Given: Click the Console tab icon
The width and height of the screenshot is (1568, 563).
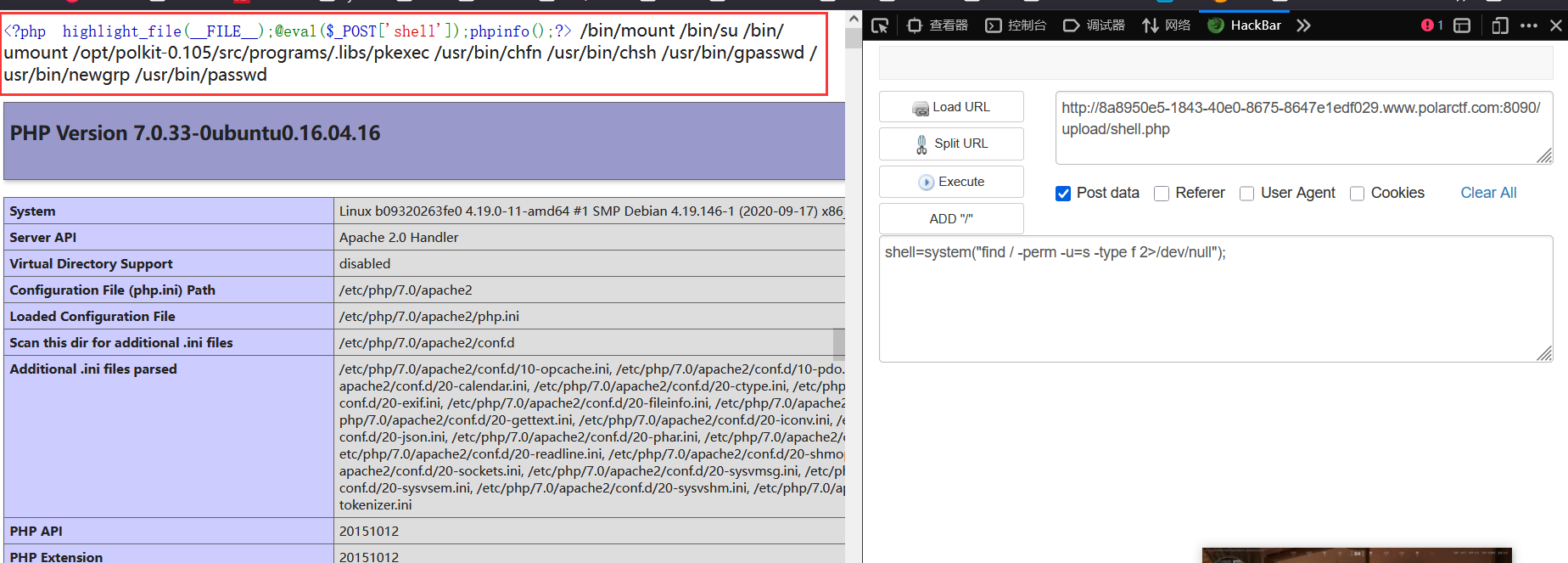Looking at the screenshot, I should point(993,25).
